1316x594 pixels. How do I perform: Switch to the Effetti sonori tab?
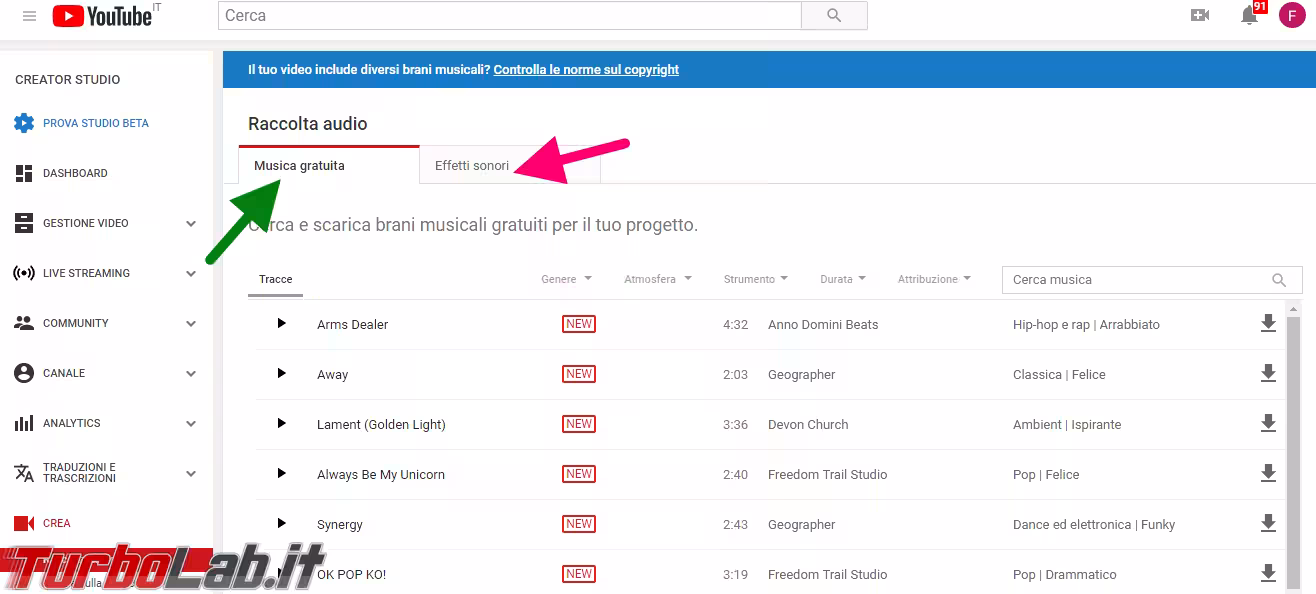(472, 166)
